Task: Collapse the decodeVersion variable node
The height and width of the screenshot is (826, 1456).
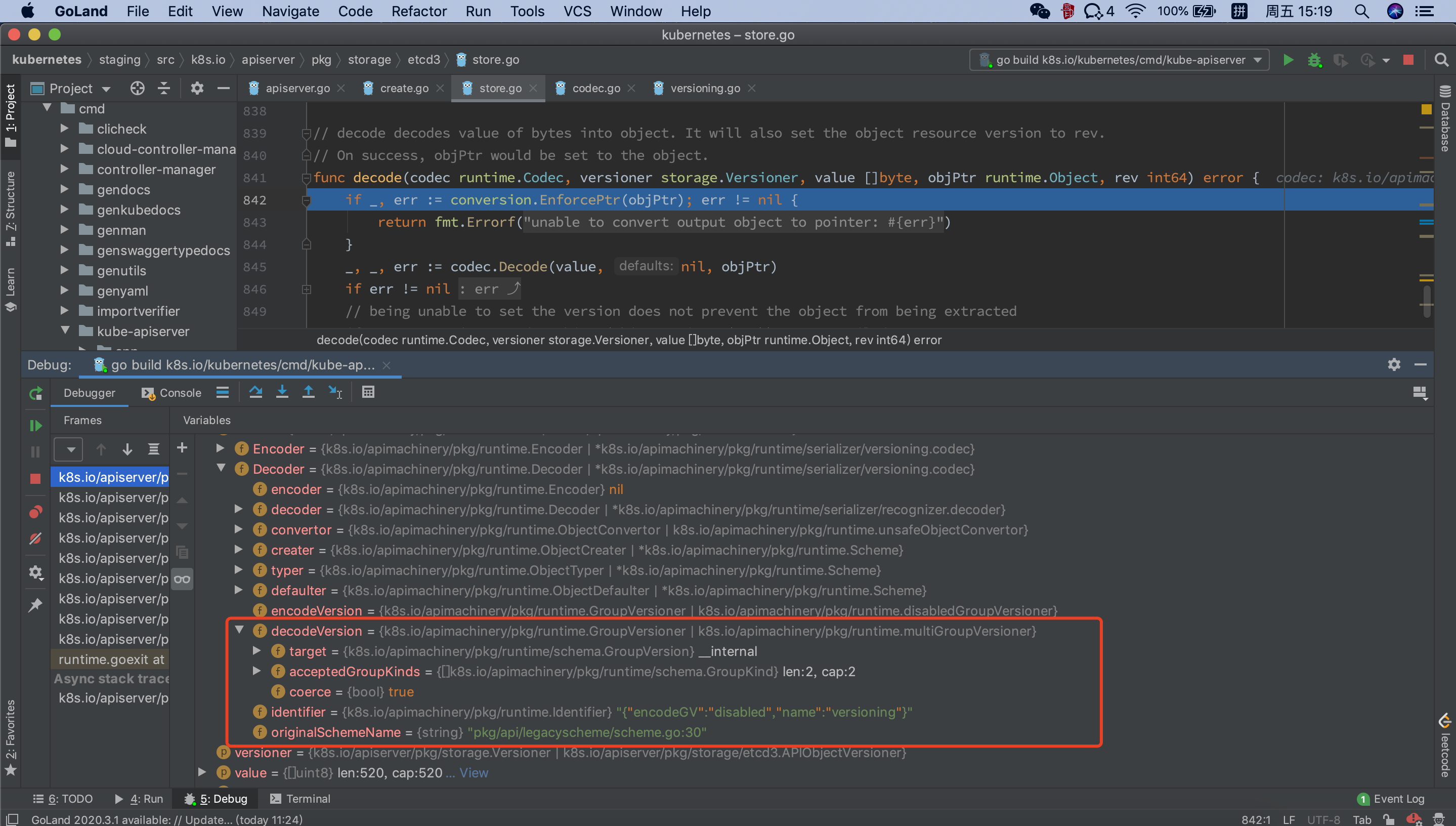Action: click(239, 630)
